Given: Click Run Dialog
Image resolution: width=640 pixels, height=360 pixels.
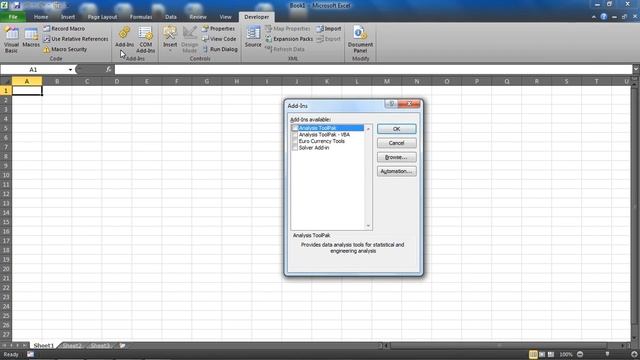Looking at the screenshot, I should click(220, 49).
